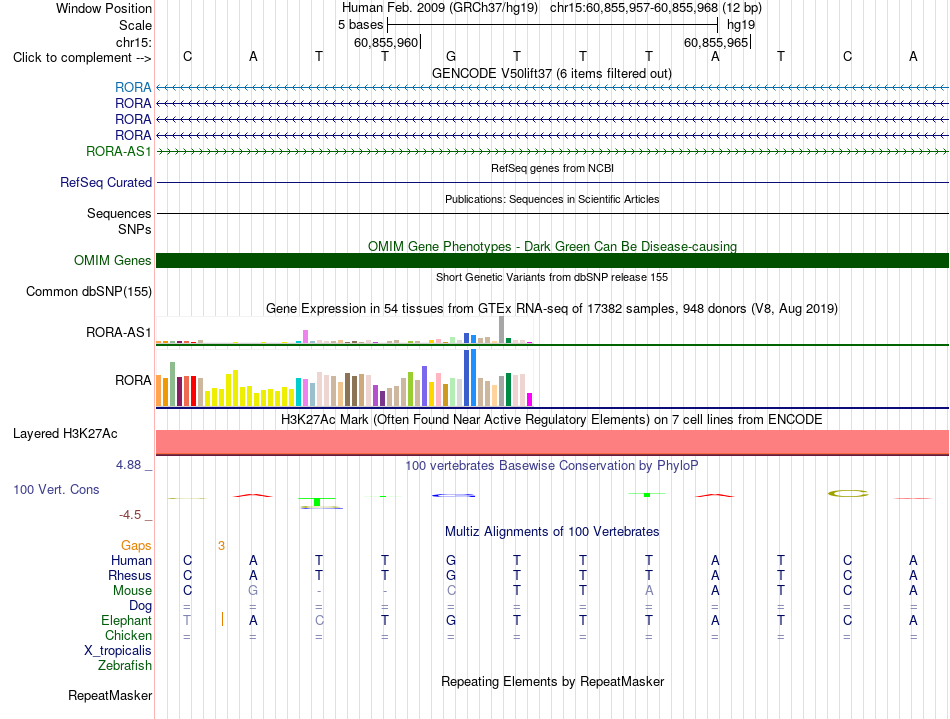The height and width of the screenshot is (719, 950).
Task: Open 'Gene Expression in 54 tissues from GTEx' title
Action: (x=552, y=308)
